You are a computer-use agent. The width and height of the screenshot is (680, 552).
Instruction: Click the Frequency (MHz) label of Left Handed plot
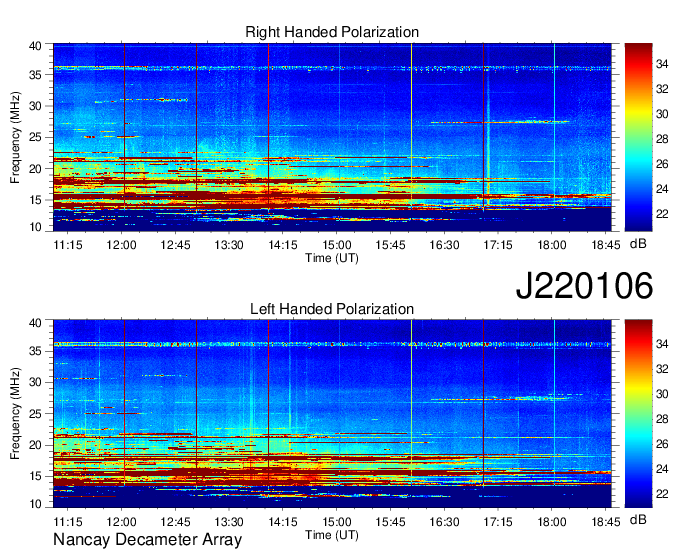[x=15, y=414]
